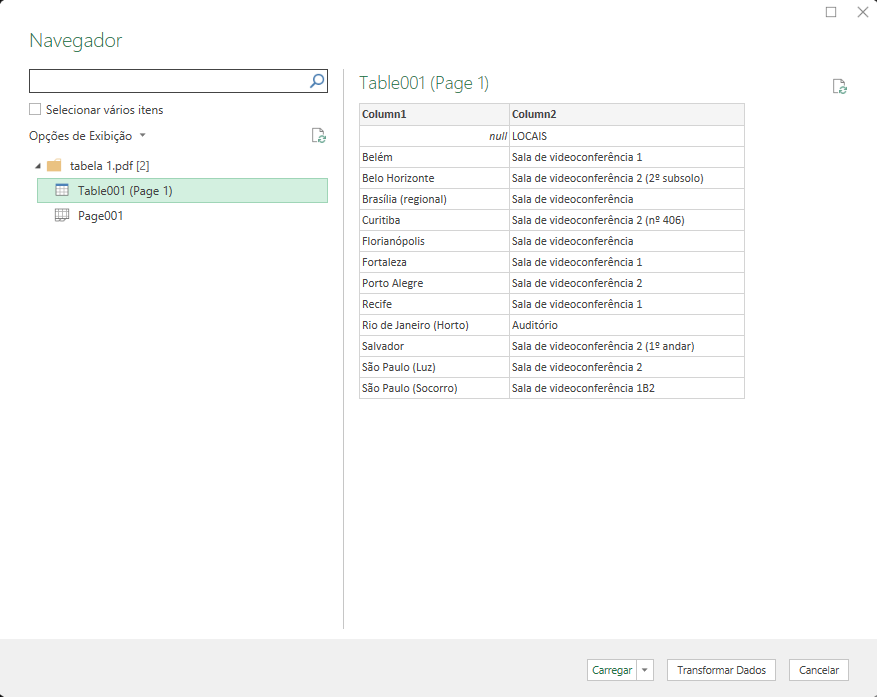Click Sala de videoconferência 2 (1º andar) cell

[x=626, y=346]
